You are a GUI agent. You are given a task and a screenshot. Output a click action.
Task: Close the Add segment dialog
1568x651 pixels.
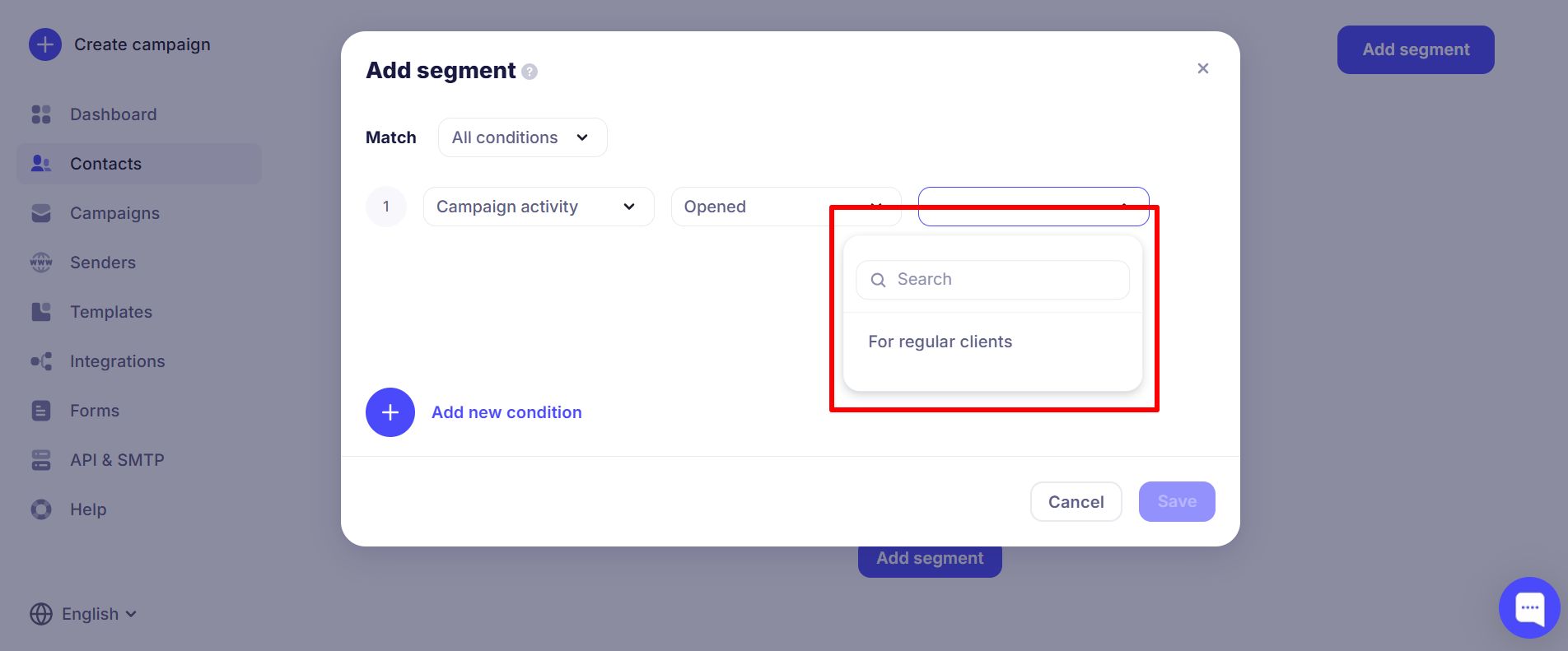(1203, 68)
